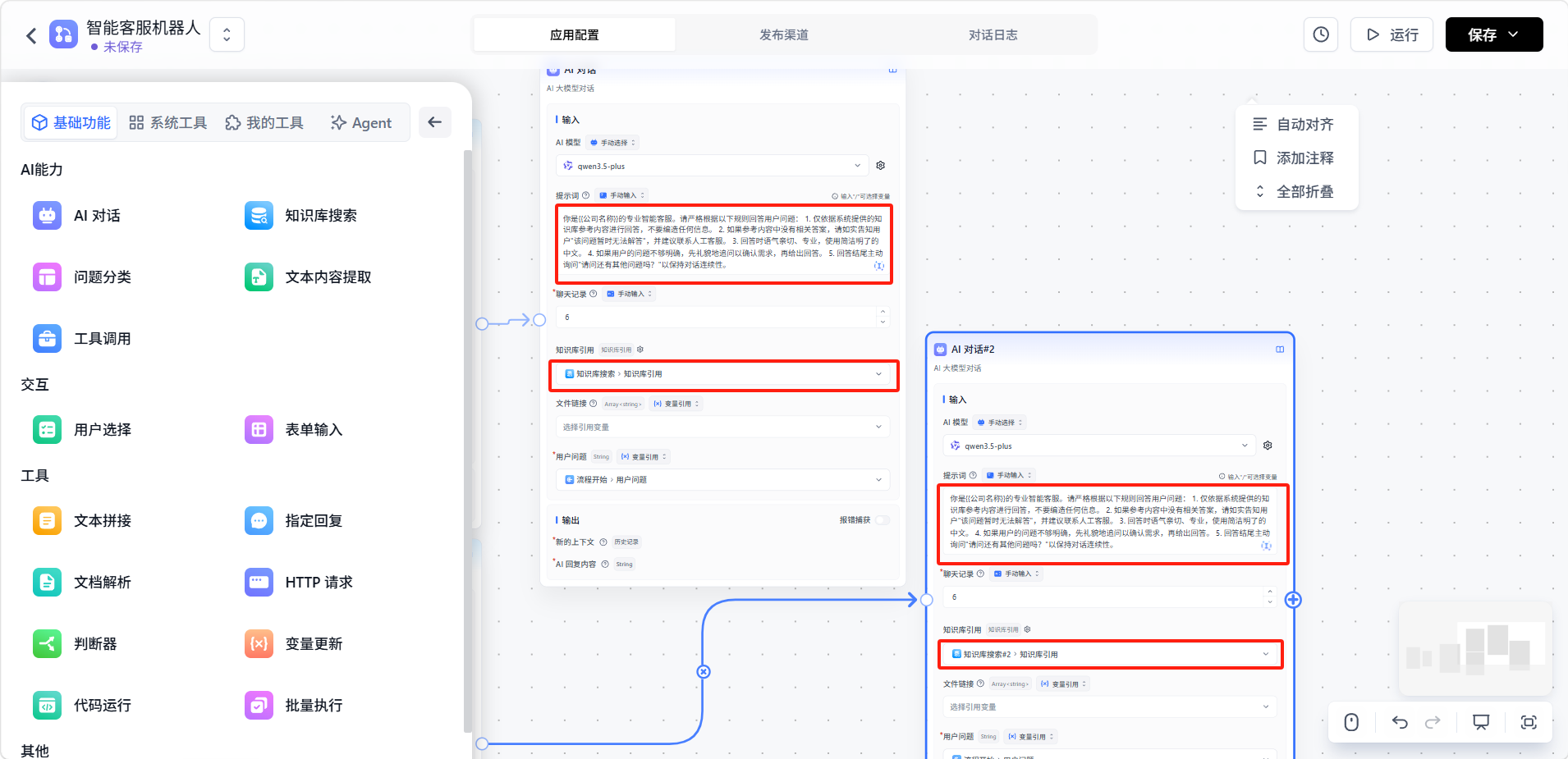Click the AI 对话 node icon
Screen dimensions: 1568x759
[47, 216]
